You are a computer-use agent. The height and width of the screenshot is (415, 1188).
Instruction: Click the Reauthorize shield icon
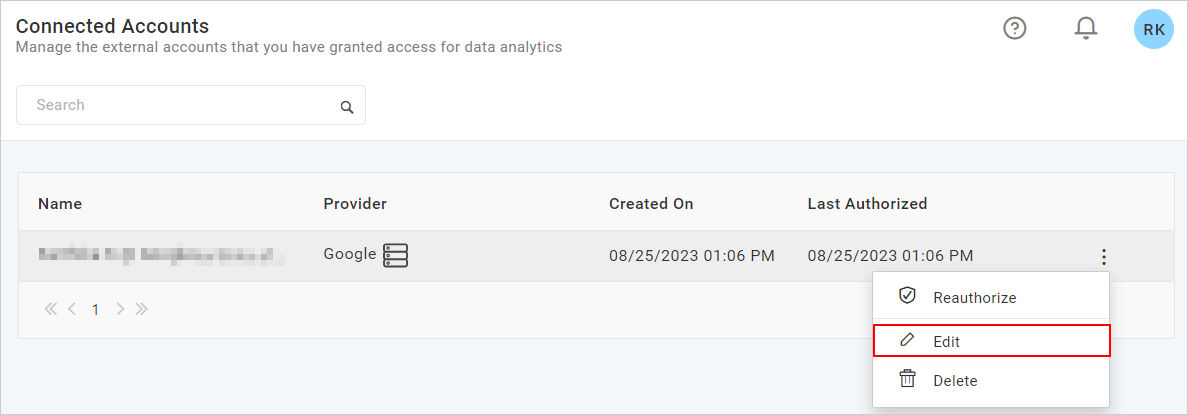(x=907, y=296)
